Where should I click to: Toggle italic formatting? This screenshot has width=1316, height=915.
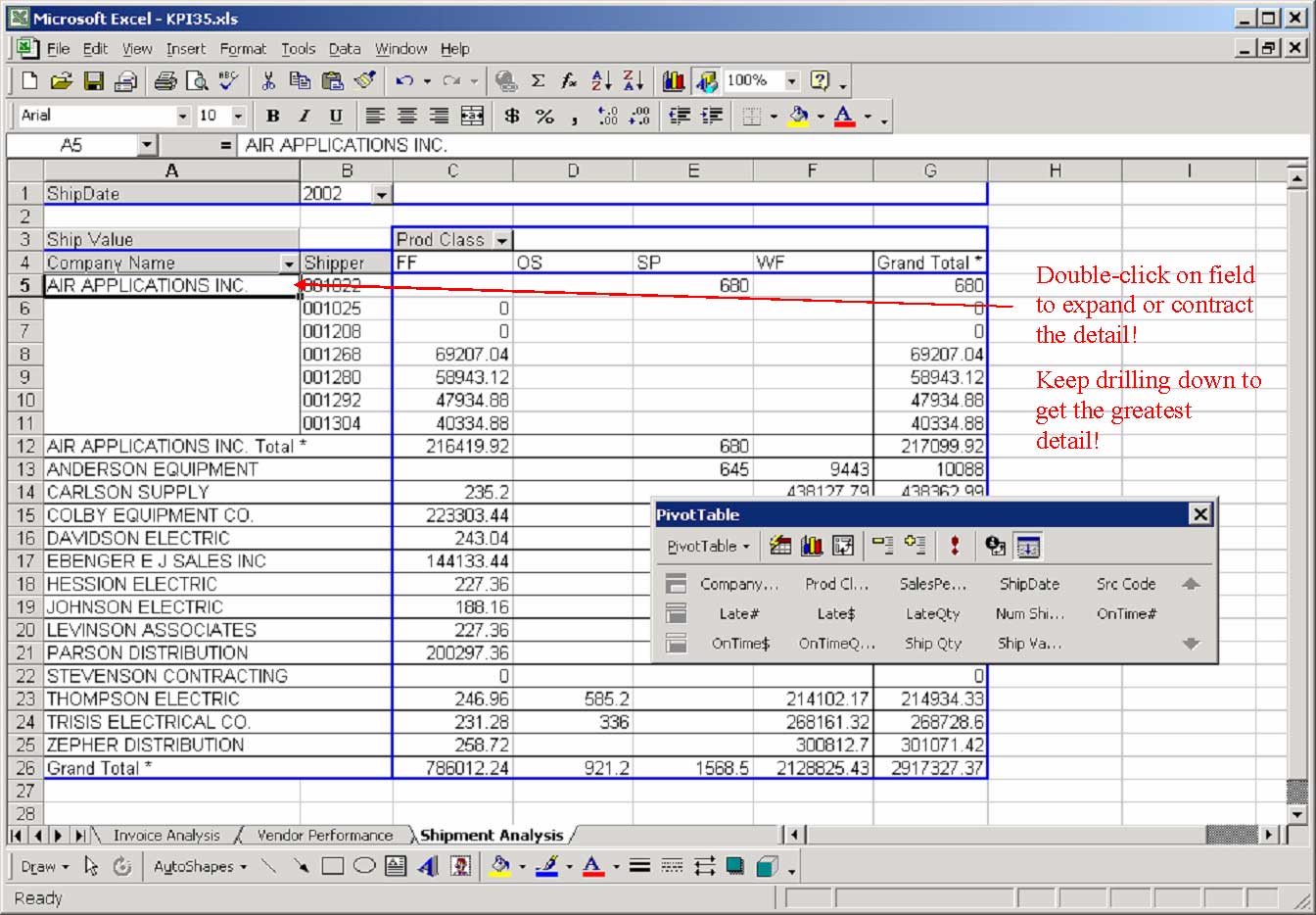point(305,117)
